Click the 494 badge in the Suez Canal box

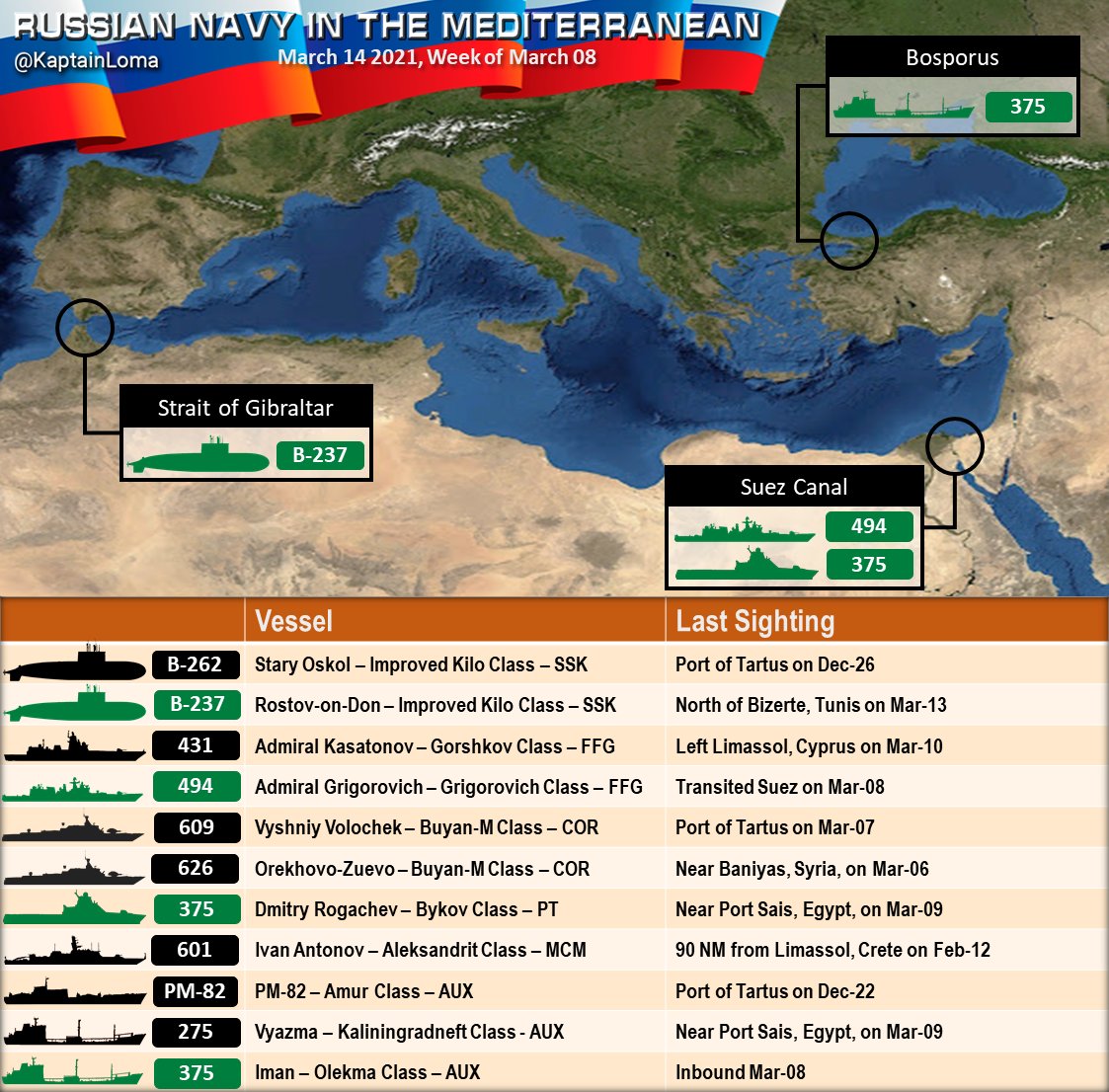(869, 525)
